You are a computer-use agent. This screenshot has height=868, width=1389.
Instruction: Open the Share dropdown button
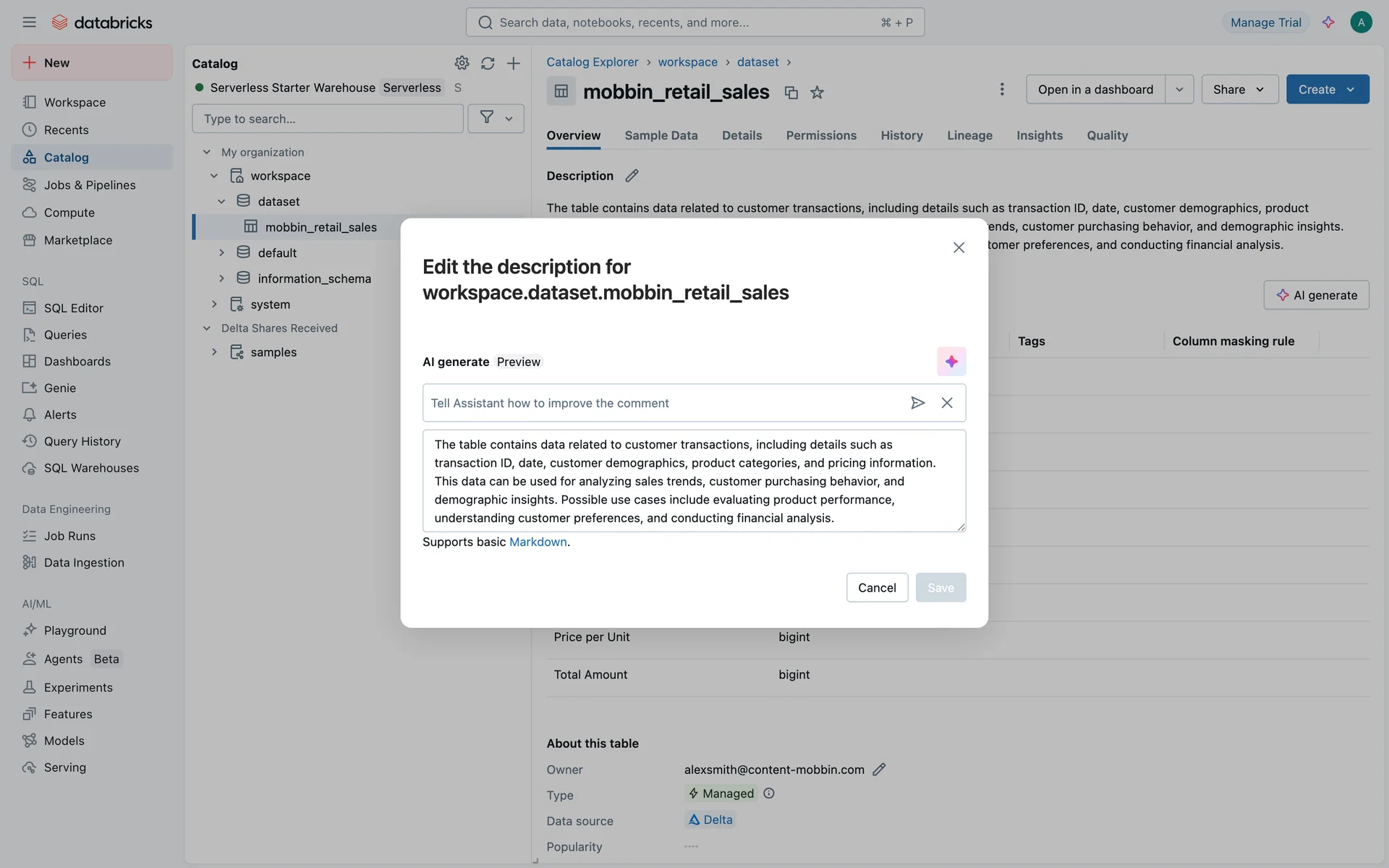pyautogui.click(x=1239, y=89)
